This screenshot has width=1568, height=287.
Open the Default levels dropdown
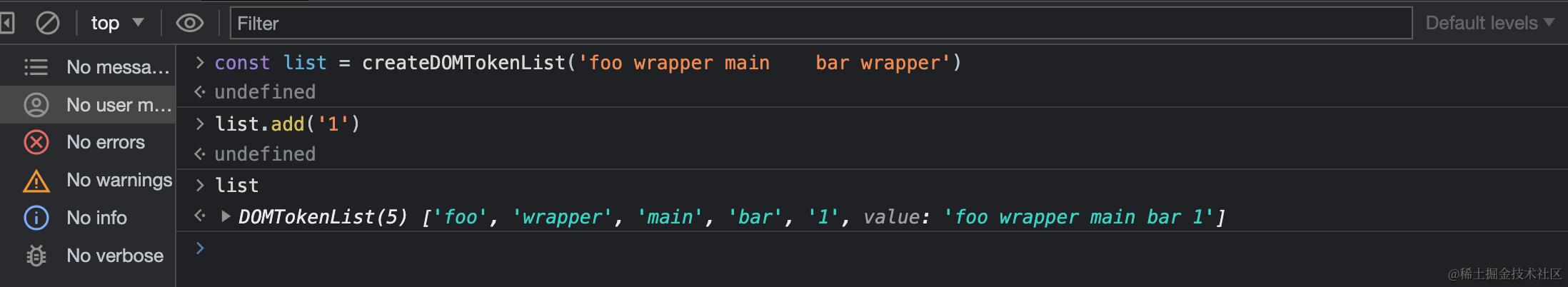1490,24
